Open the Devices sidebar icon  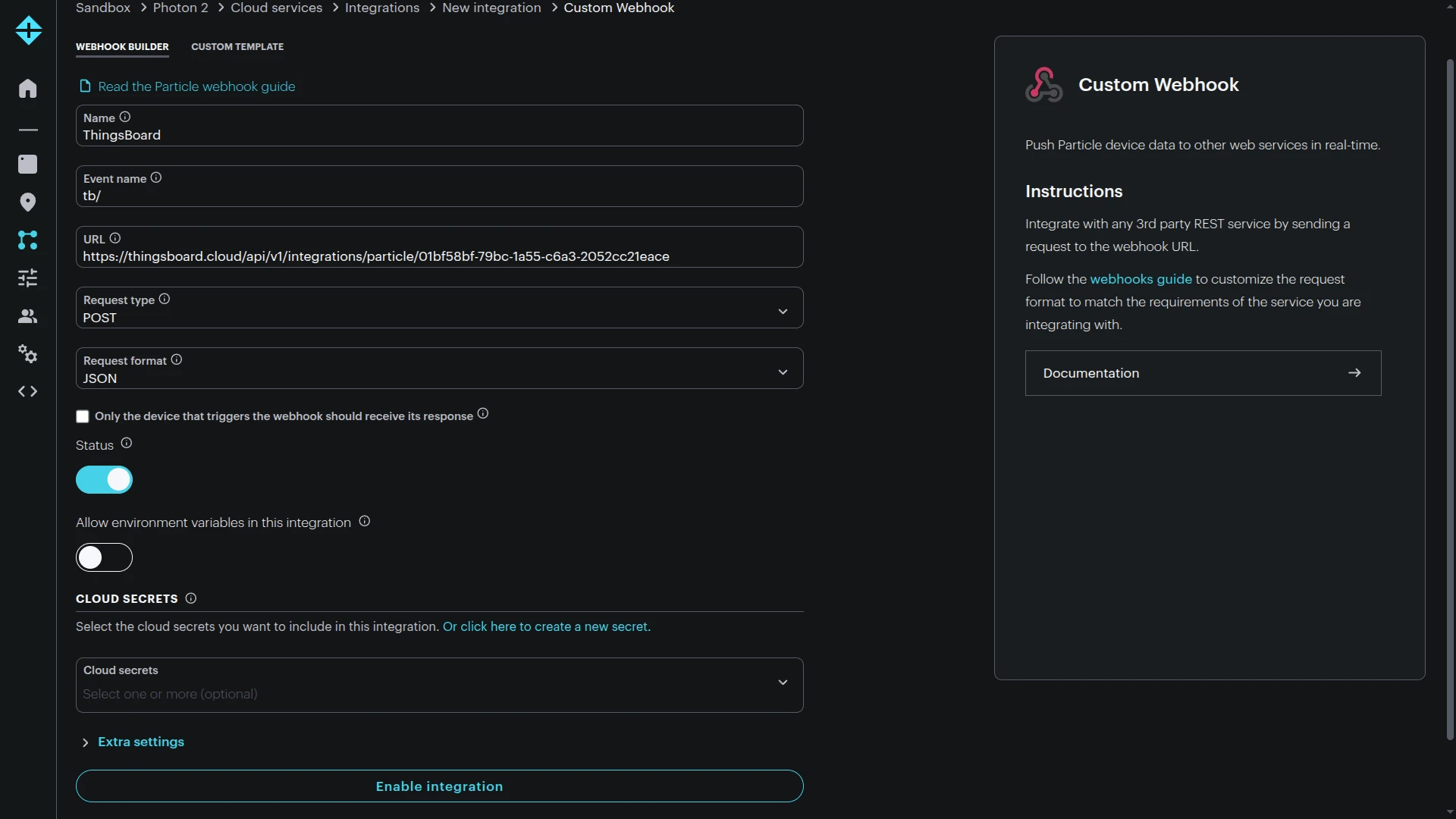(x=28, y=164)
